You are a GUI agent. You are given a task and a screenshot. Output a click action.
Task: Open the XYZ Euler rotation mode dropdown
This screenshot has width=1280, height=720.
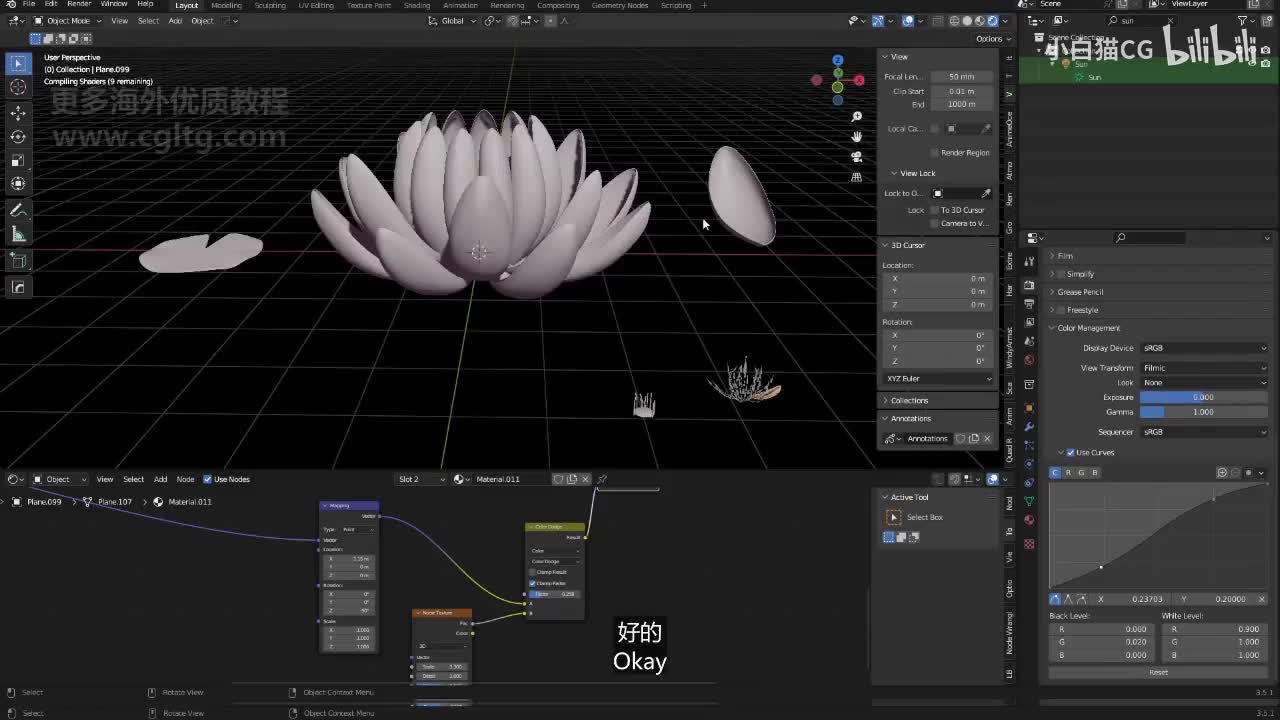[938, 379]
